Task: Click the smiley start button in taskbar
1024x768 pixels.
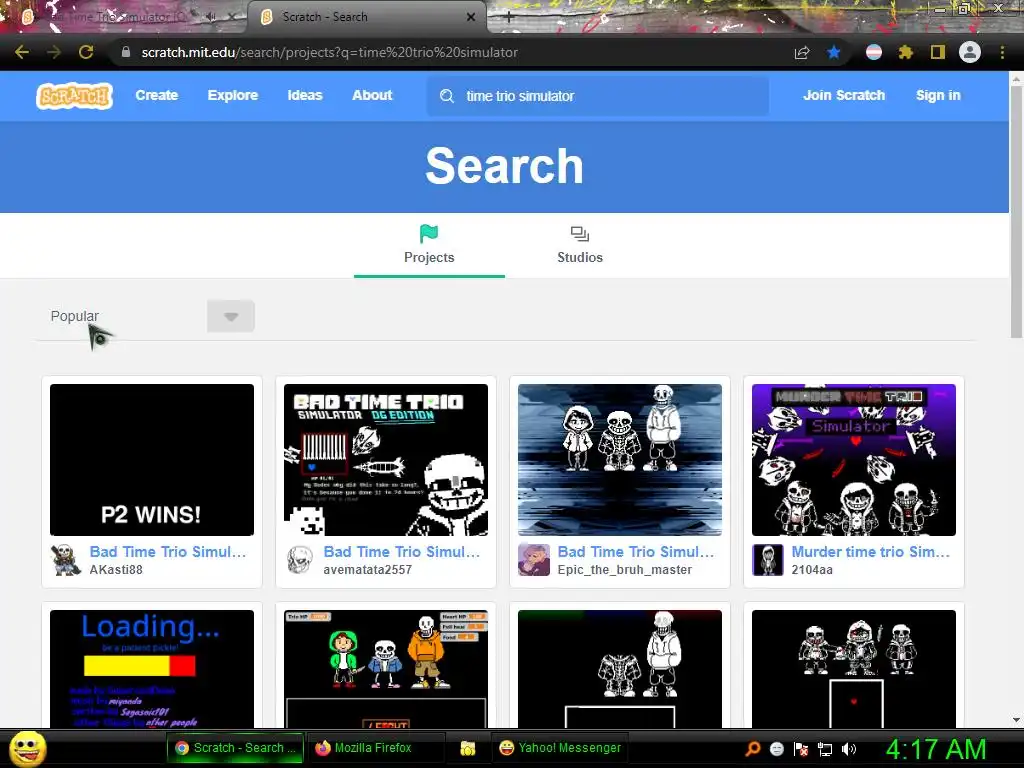Action: [28, 748]
